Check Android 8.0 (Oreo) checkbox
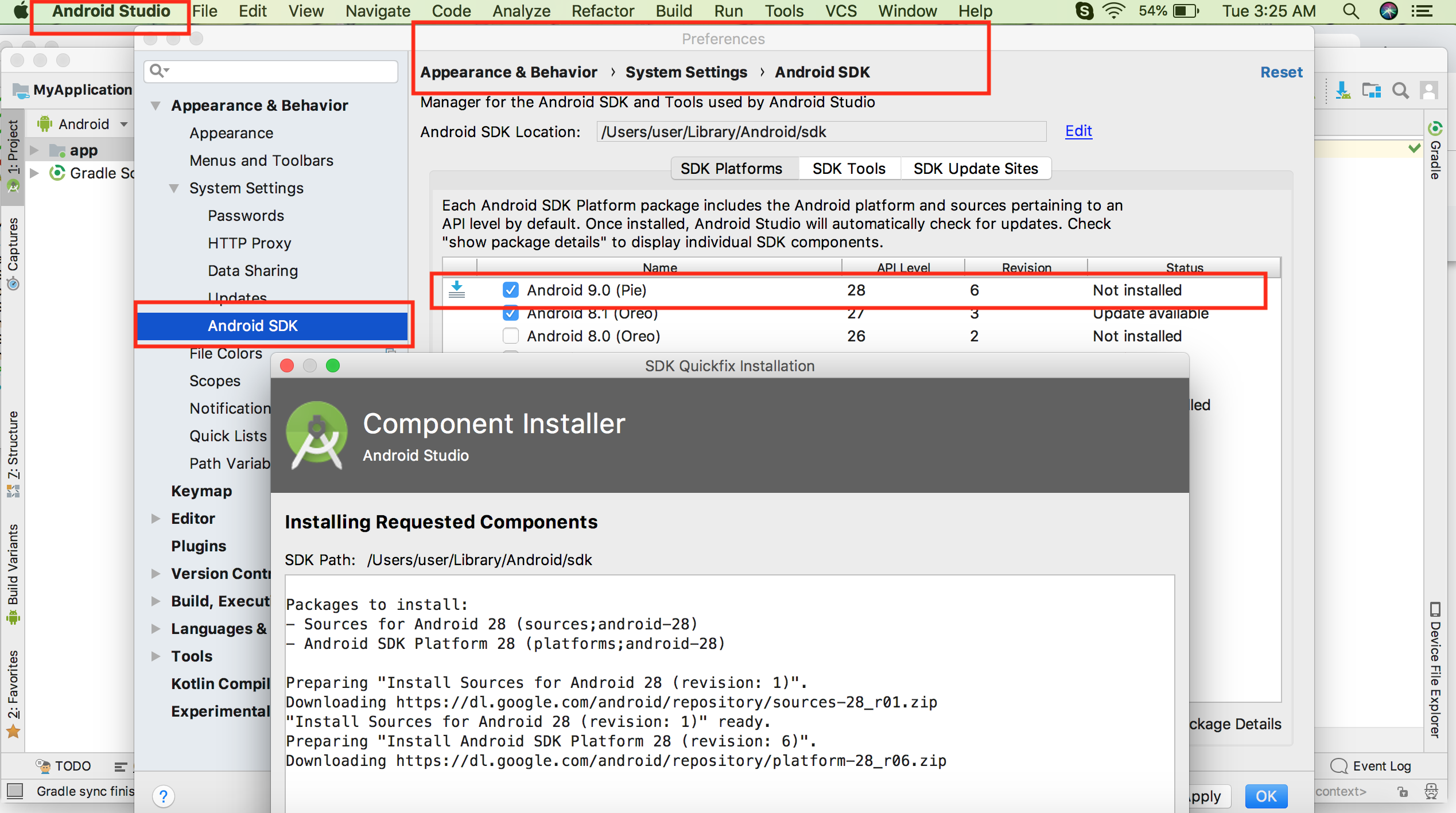The height and width of the screenshot is (813, 1456). 510,336
